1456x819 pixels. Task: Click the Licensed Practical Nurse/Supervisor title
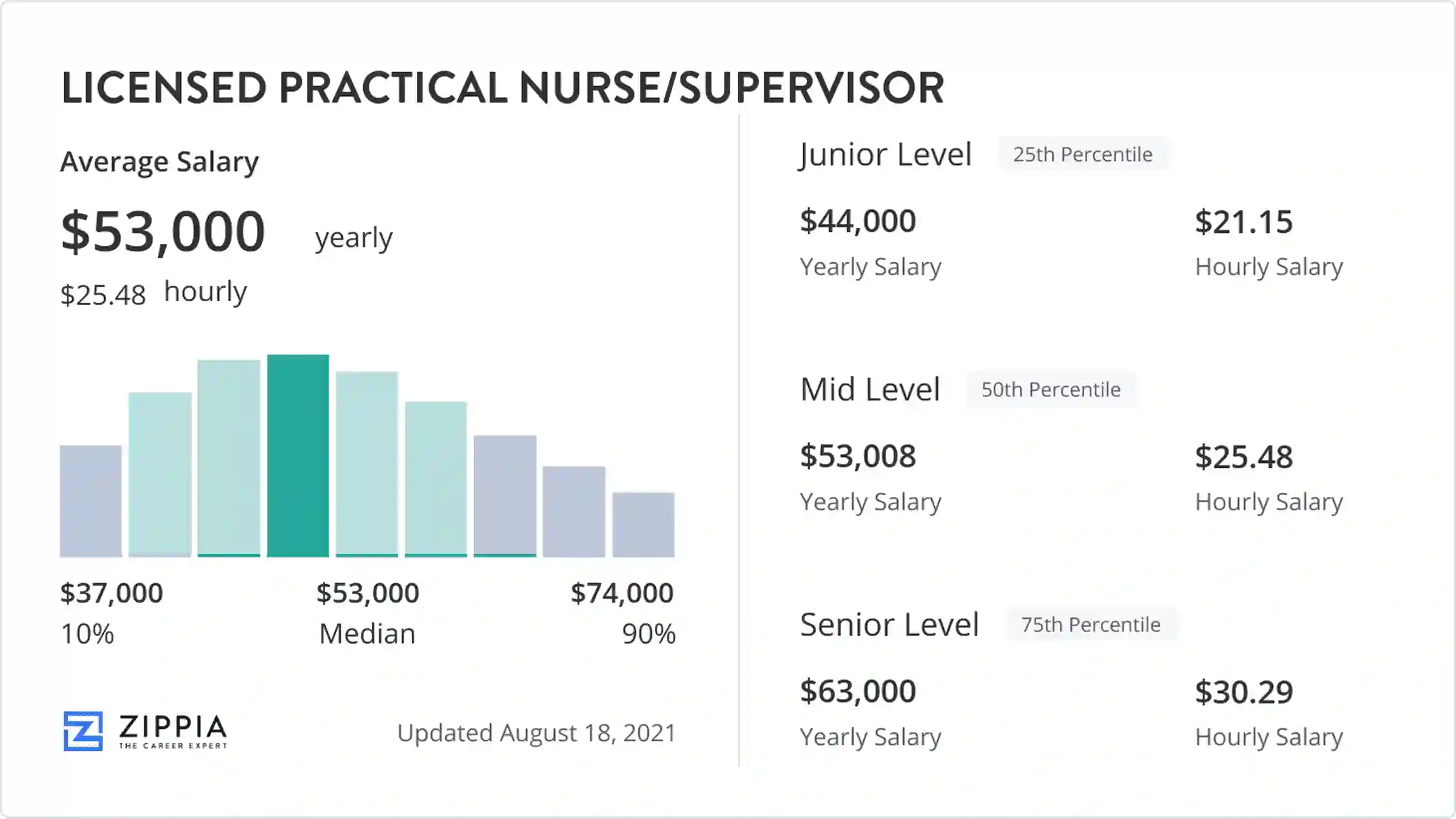[502, 88]
